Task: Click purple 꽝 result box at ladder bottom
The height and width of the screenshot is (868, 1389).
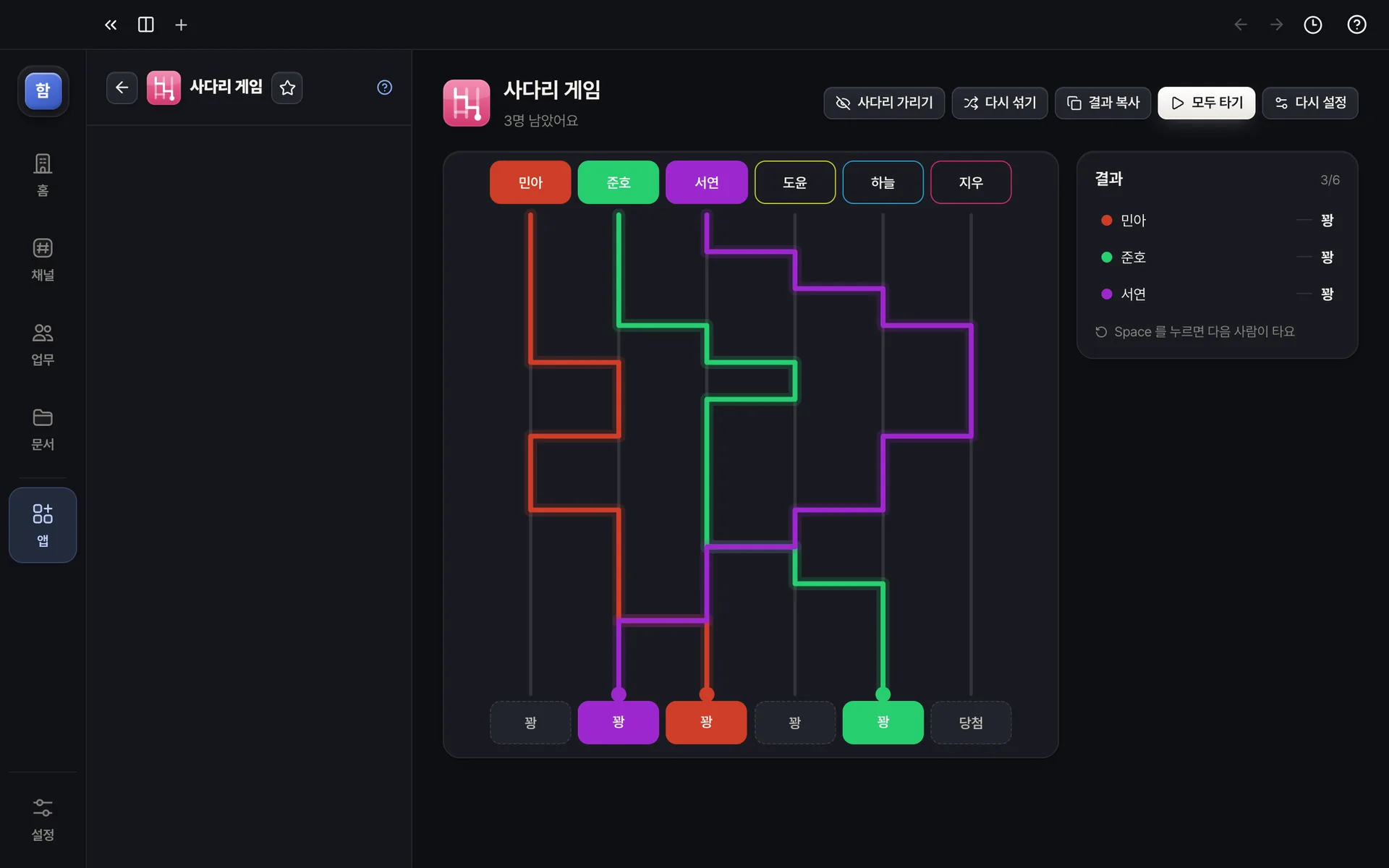Action: click(x=619, y=722)
